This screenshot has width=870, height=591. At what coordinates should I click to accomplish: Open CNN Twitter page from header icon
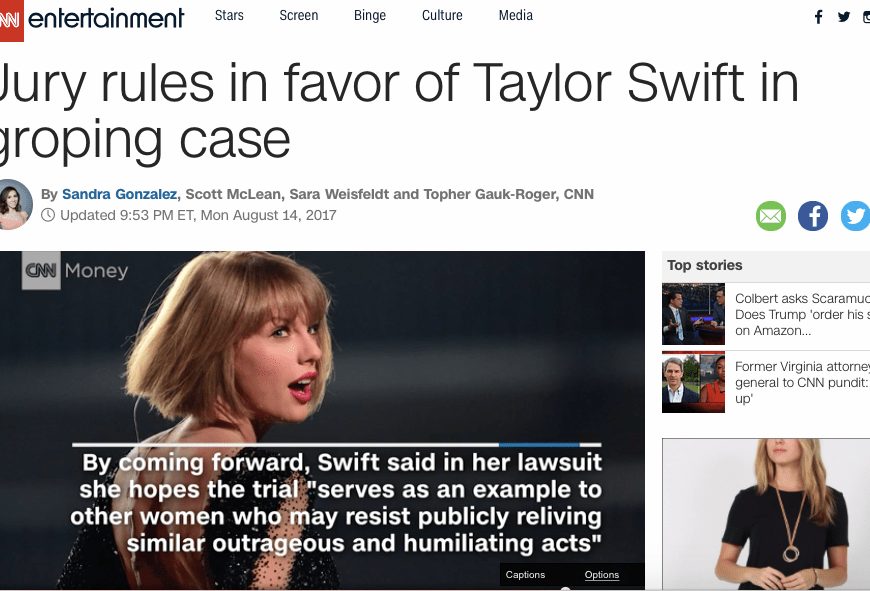click(x=844, y=17)
